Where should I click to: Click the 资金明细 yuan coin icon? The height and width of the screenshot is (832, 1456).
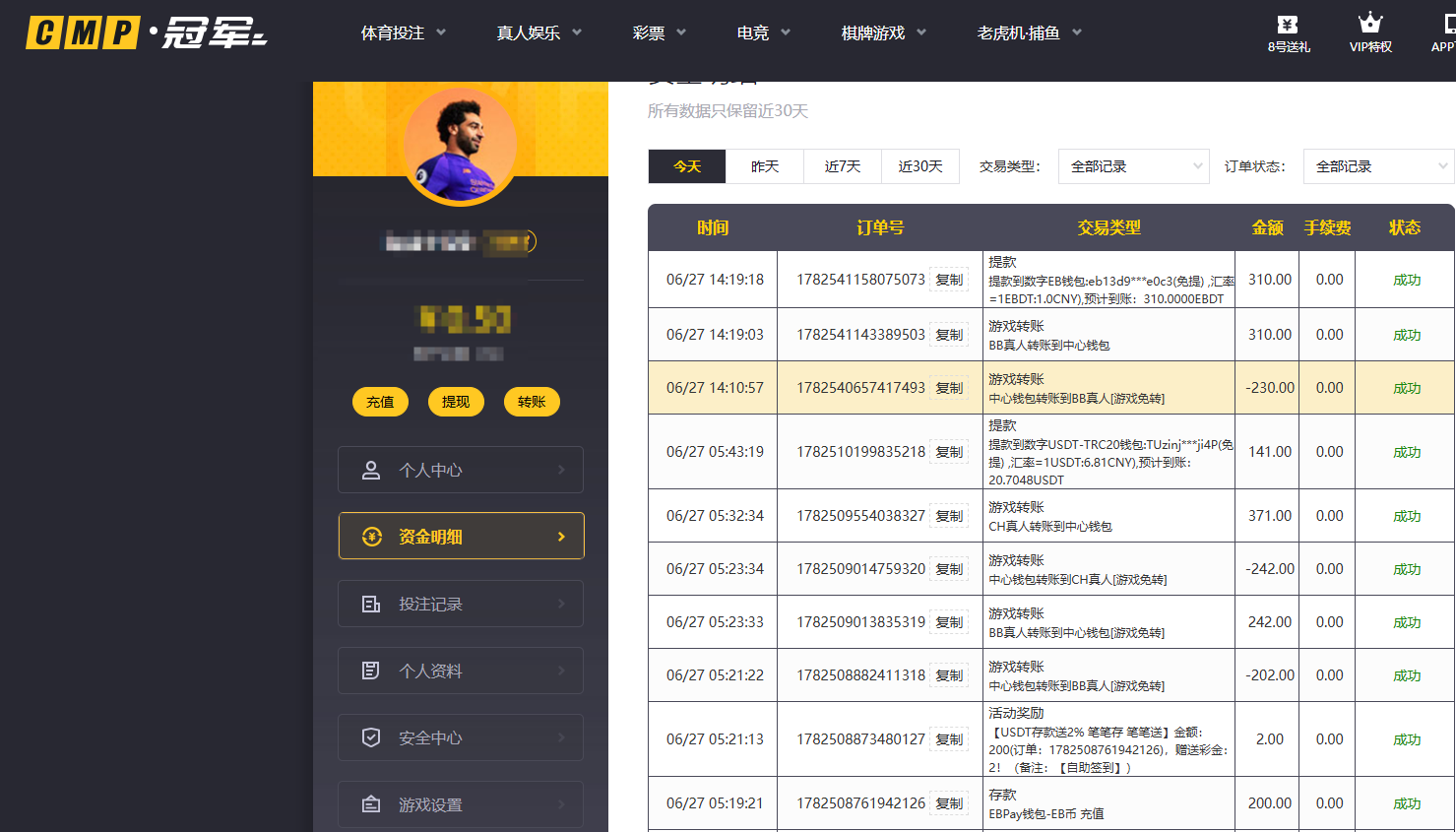pyautogui.click(x=371, y=537)
